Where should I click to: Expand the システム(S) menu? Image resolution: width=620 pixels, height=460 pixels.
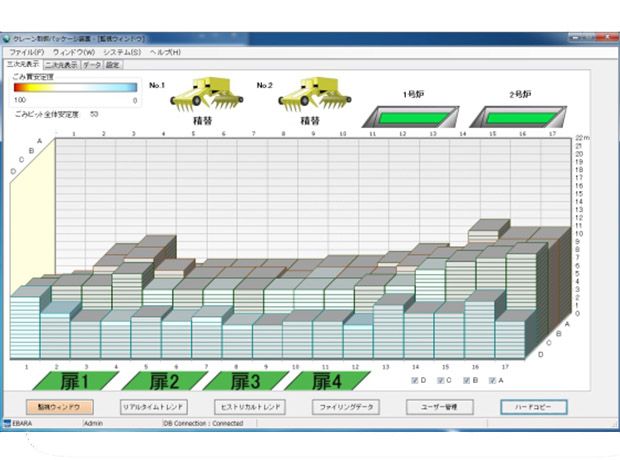tap(122, 51)
